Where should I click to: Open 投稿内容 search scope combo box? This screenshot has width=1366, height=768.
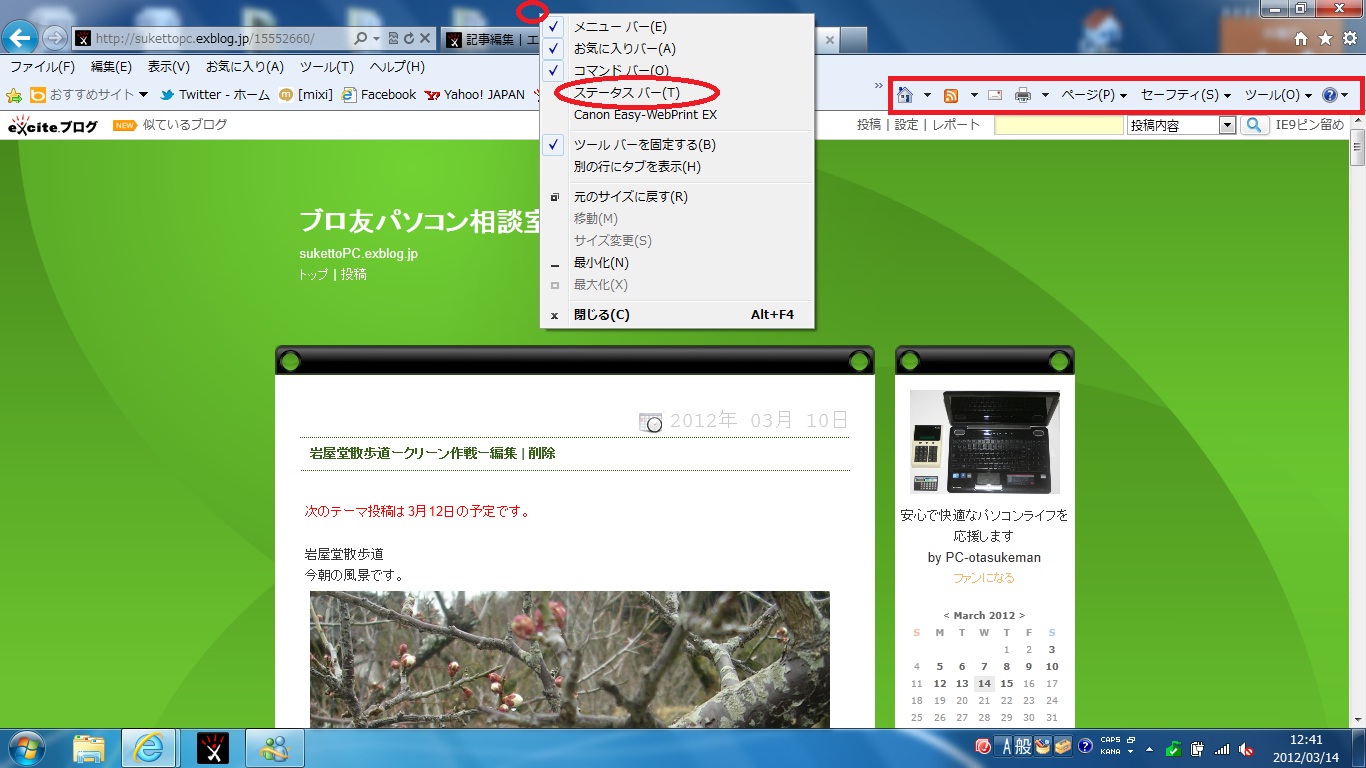(x=1182, y=125)
